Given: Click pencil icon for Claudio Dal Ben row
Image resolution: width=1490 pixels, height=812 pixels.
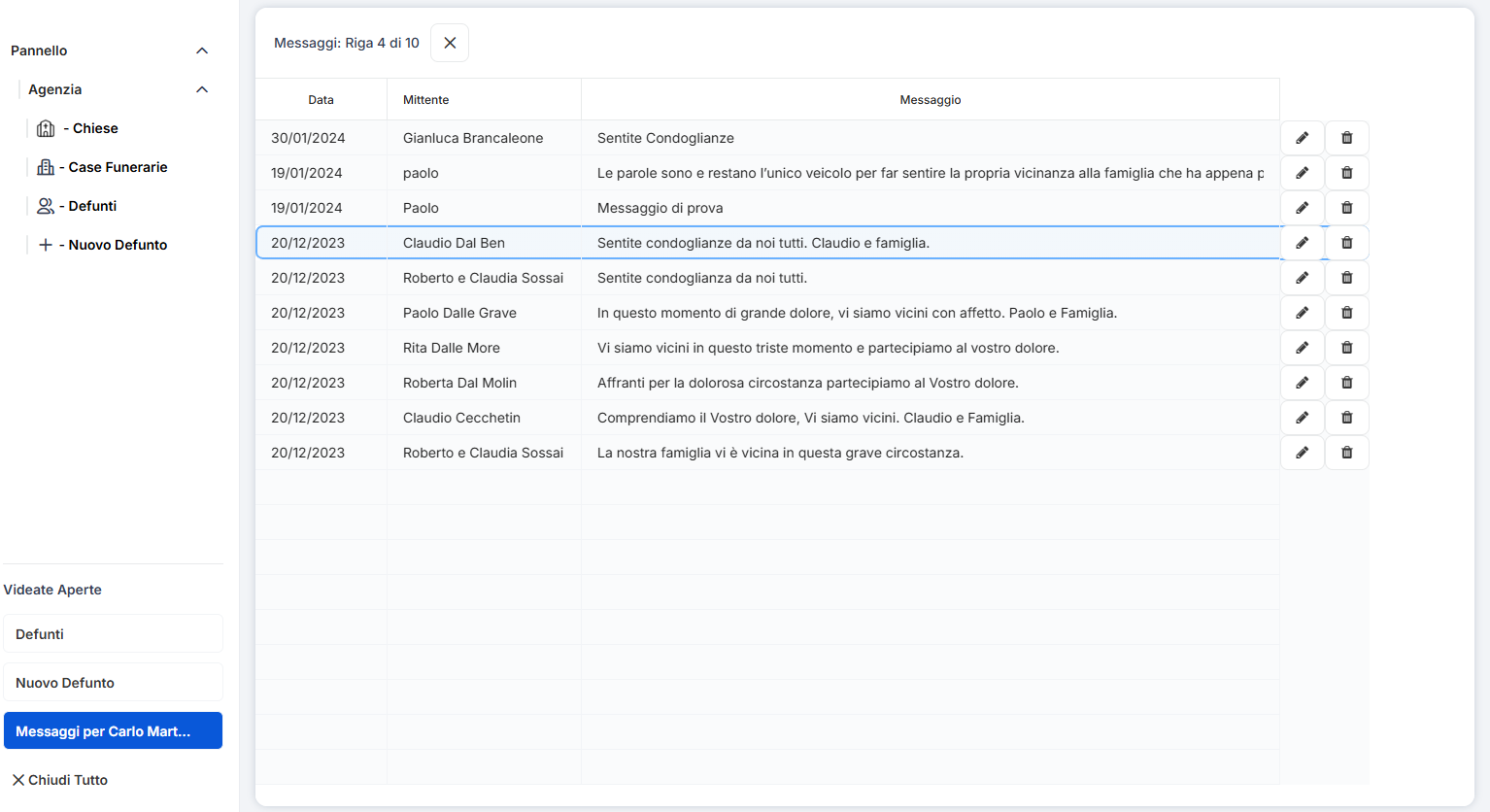Looking at the screenshot, I should (1302, 243).
